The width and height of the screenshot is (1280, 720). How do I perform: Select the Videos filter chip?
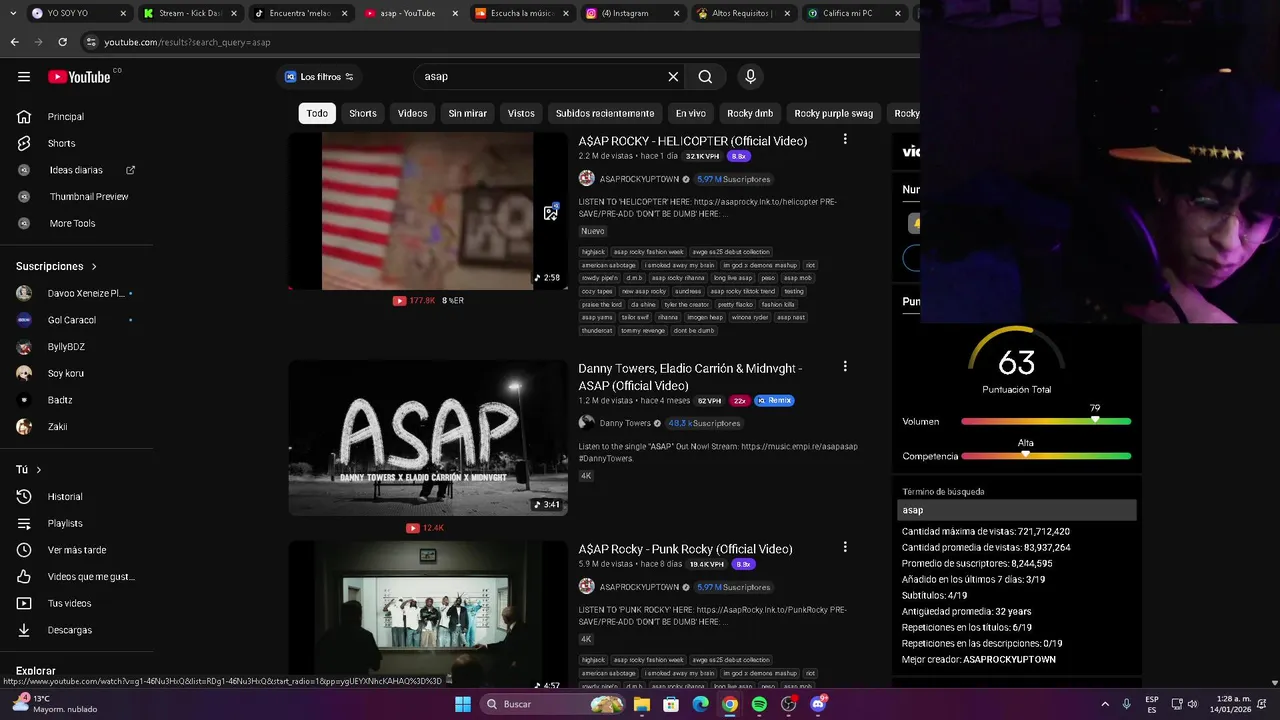point(412,113)
